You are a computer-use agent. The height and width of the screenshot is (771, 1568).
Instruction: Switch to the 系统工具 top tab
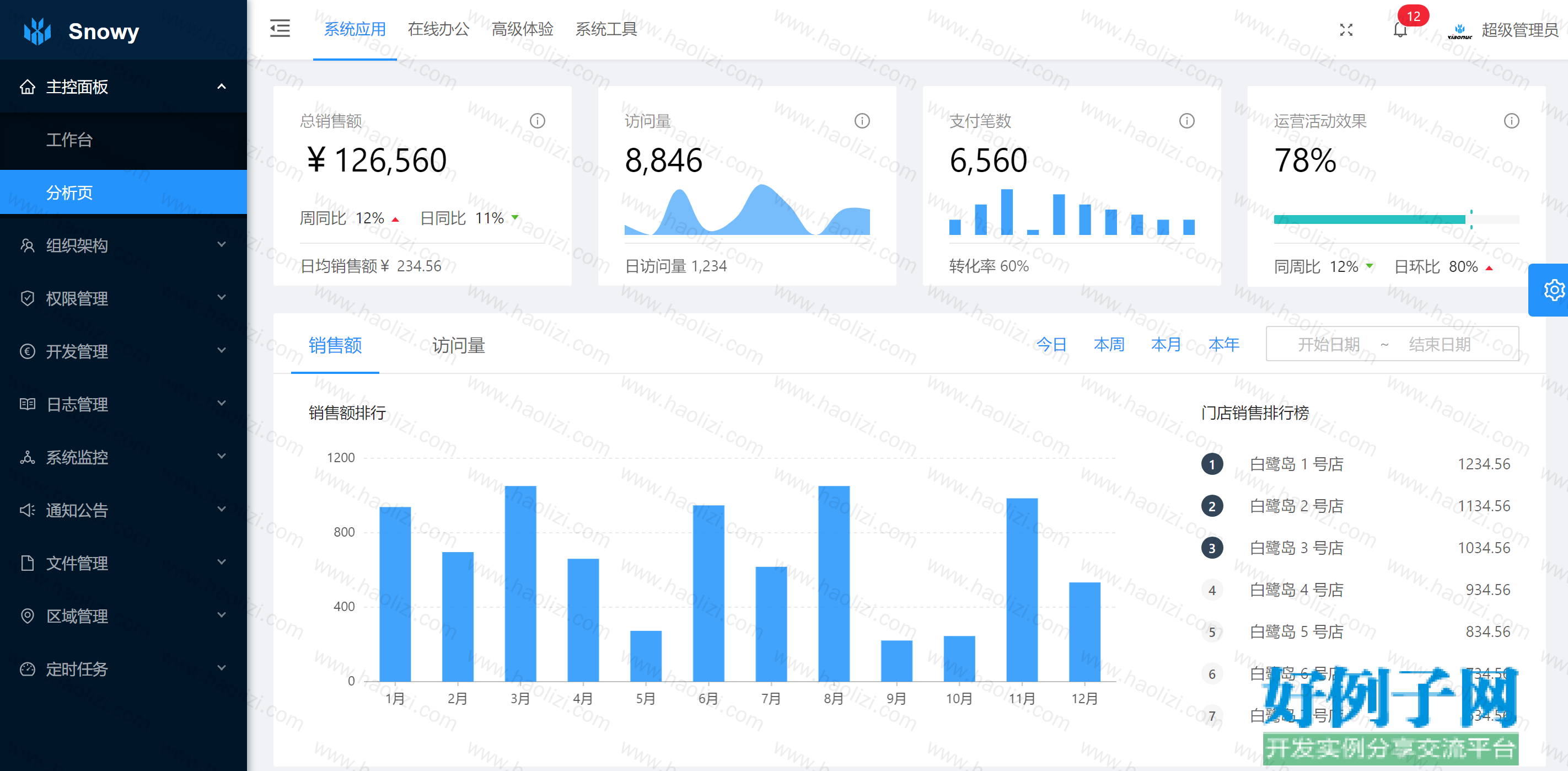pos(606,29)
